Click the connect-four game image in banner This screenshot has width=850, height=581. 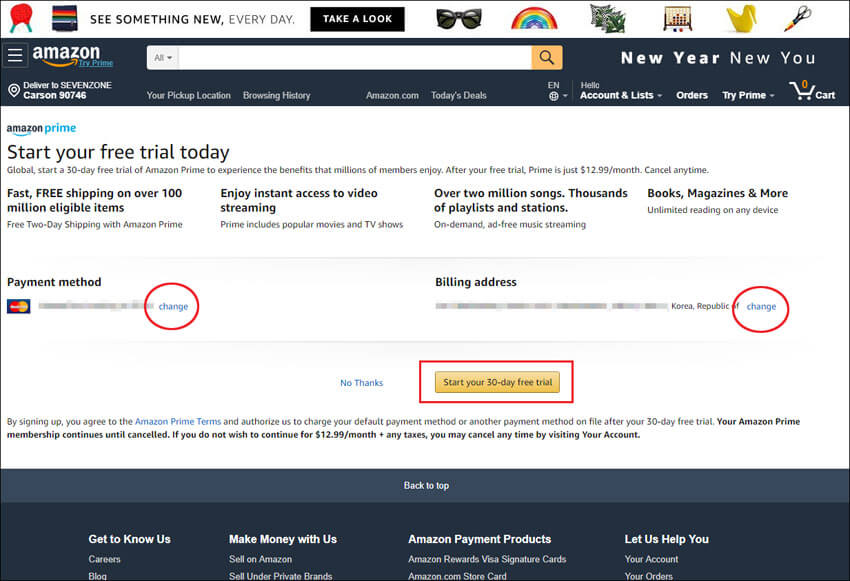[677, 19]
